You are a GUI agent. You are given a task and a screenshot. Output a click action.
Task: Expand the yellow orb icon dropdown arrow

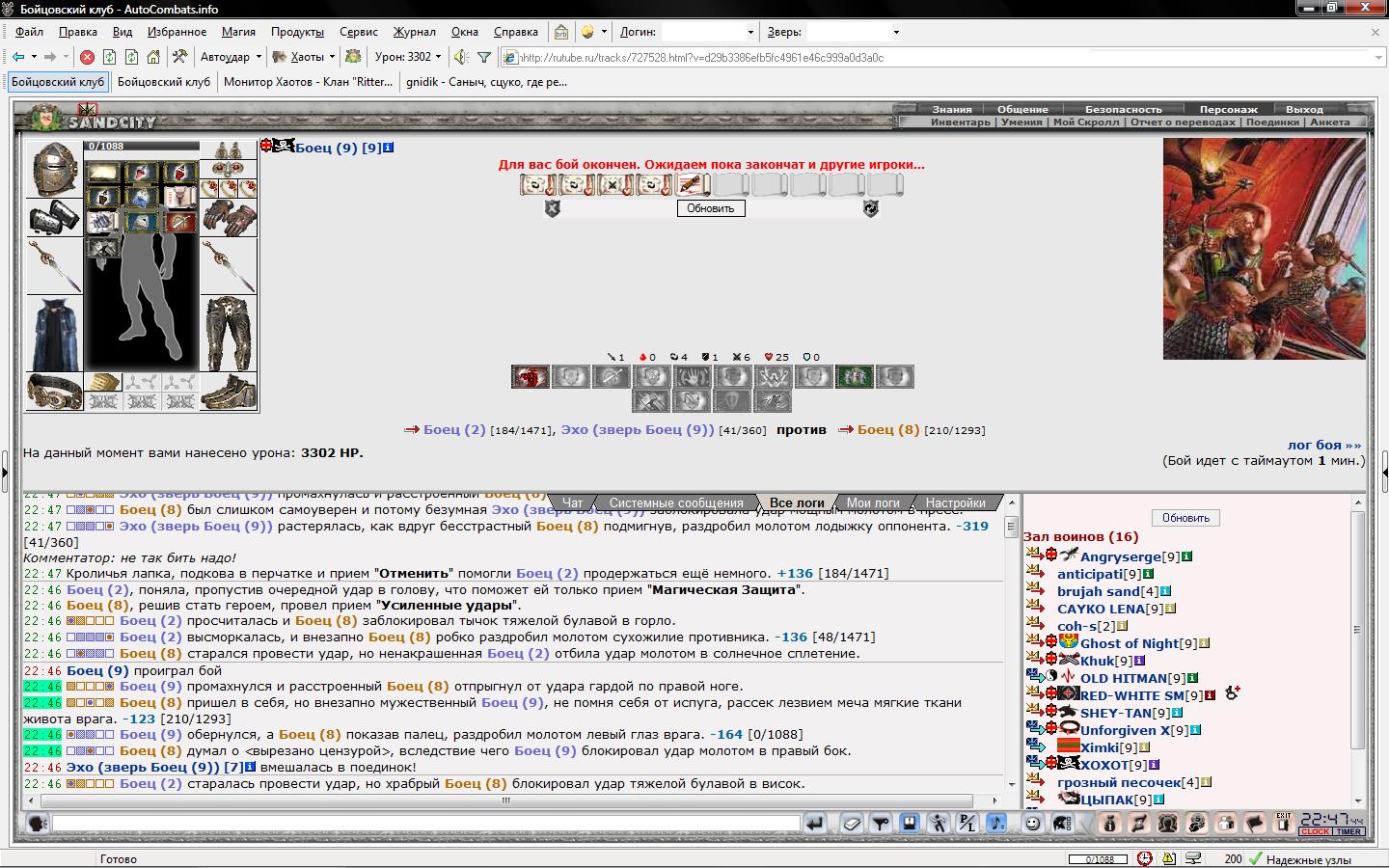click(603, 32)
